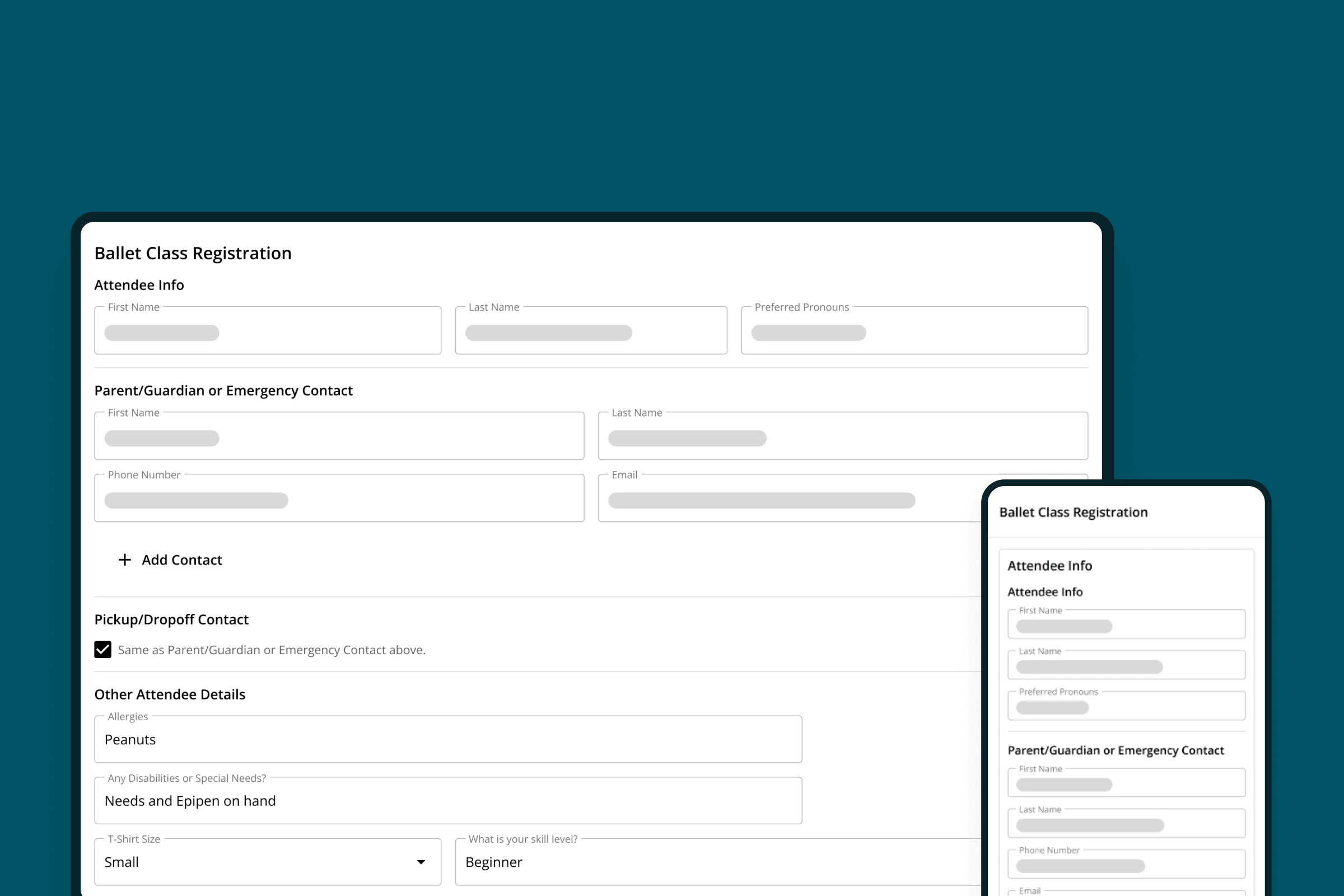Click the Ballet Class Registration title on phone

pos(1073,512)
